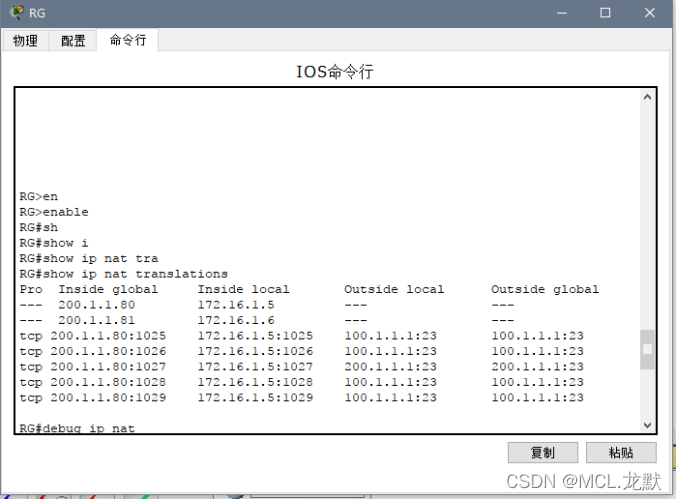This screenshot has width=677, height=500.
Task: Click the 'Outside global' column header
Action: pos(545,289)
